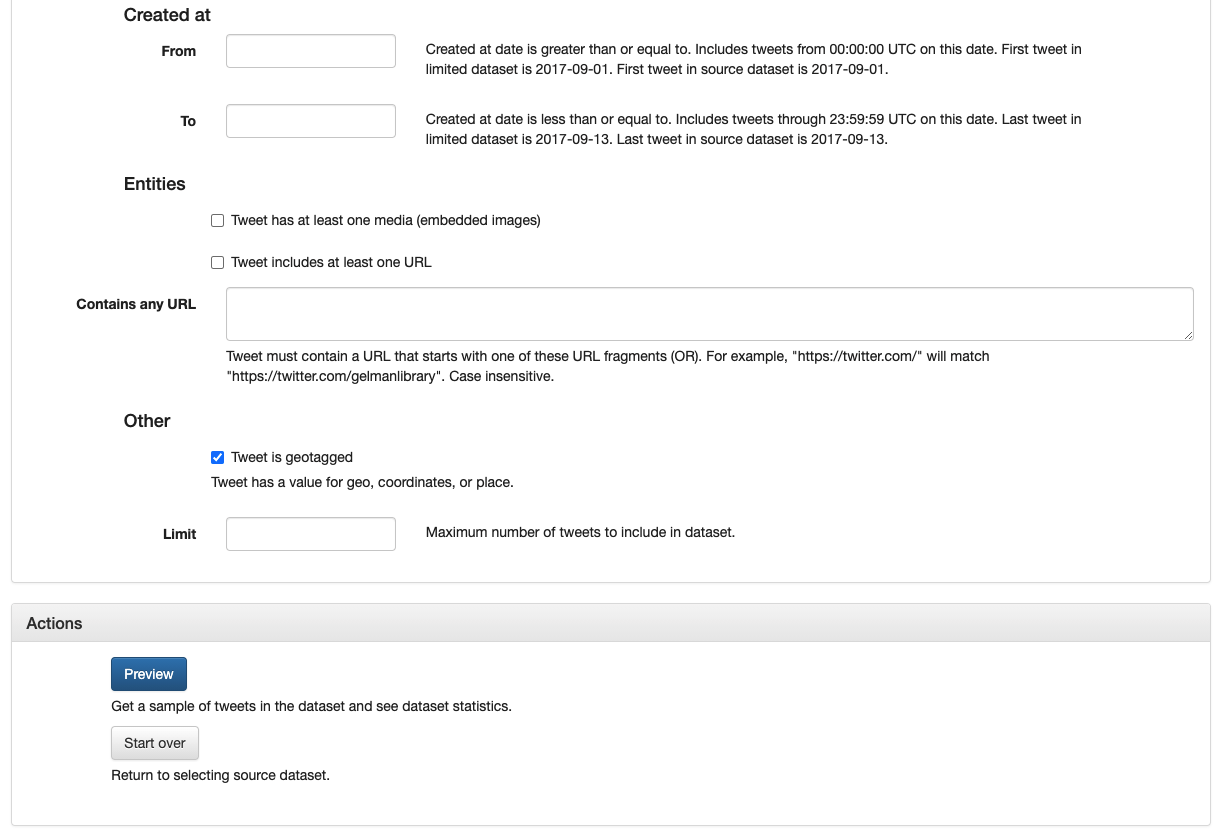1227x836 pixels.
Task: Disable geotagging by clicking its label text
Action: (290, 457)
